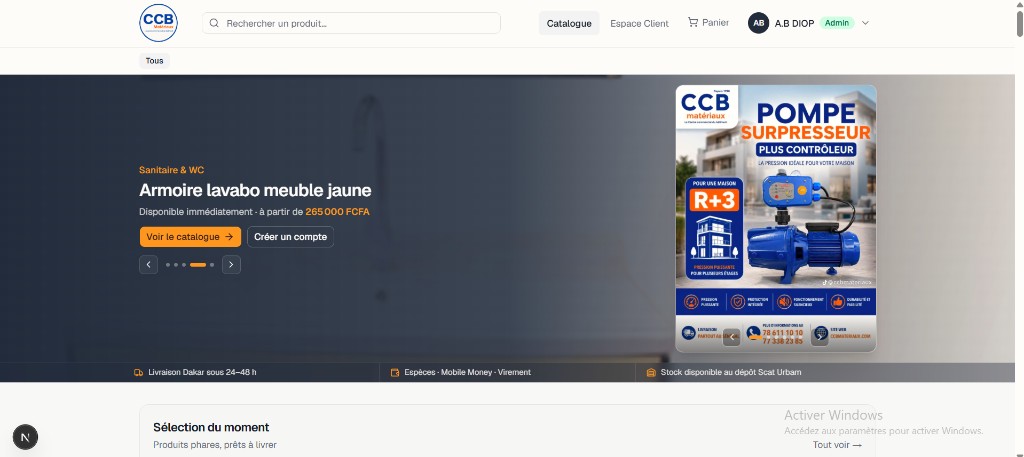The height and width of the screenshot is (457, 1024).
Task: Open the Tout voir link
Action: (837, 445)
